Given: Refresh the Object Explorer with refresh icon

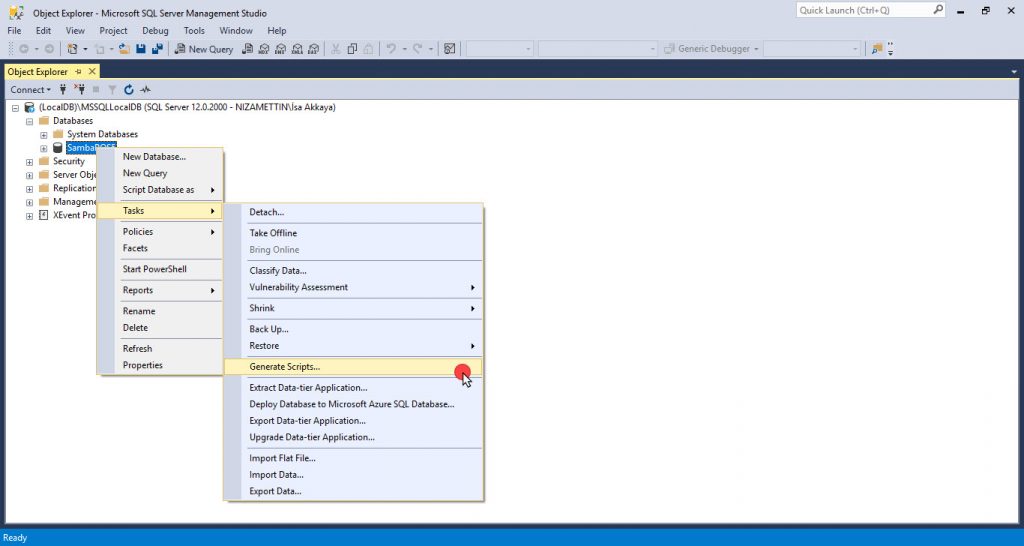Looking at the screenshot, I should click(x=129, y=89).
